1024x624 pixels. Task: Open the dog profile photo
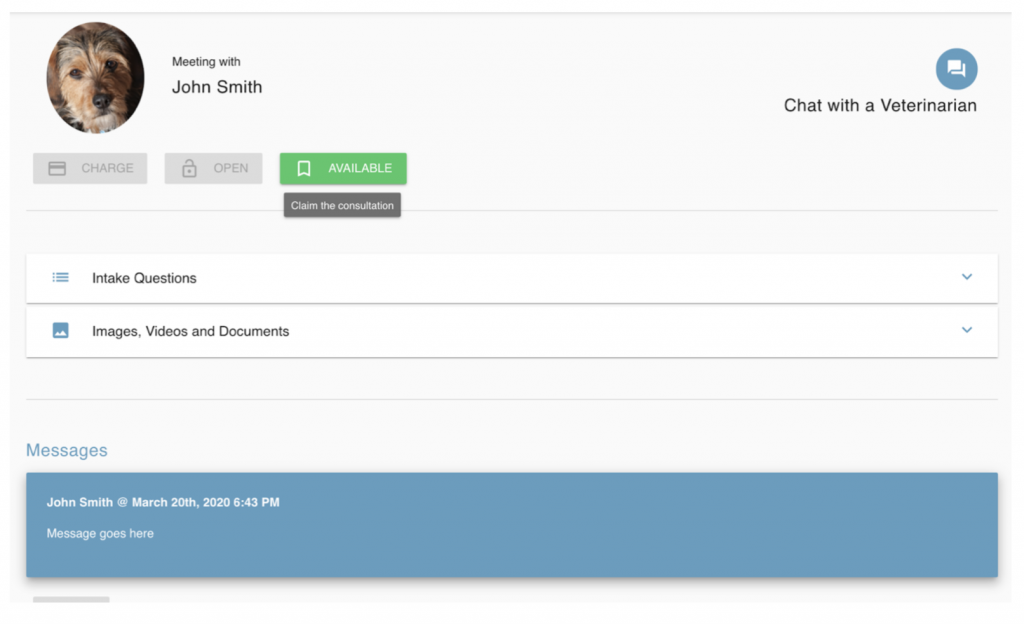coord(95,78)
